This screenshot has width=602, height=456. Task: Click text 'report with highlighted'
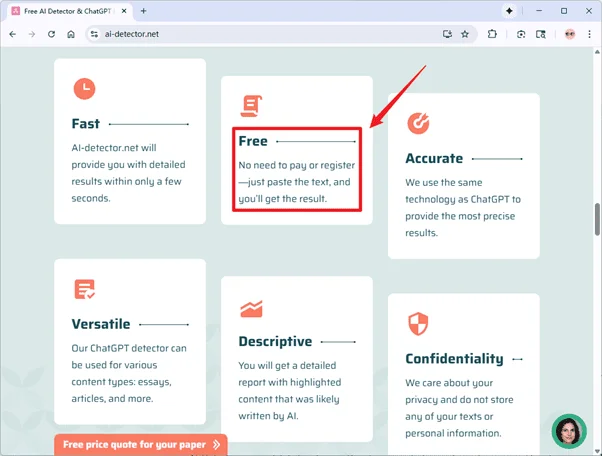click(x=290, y=382)
